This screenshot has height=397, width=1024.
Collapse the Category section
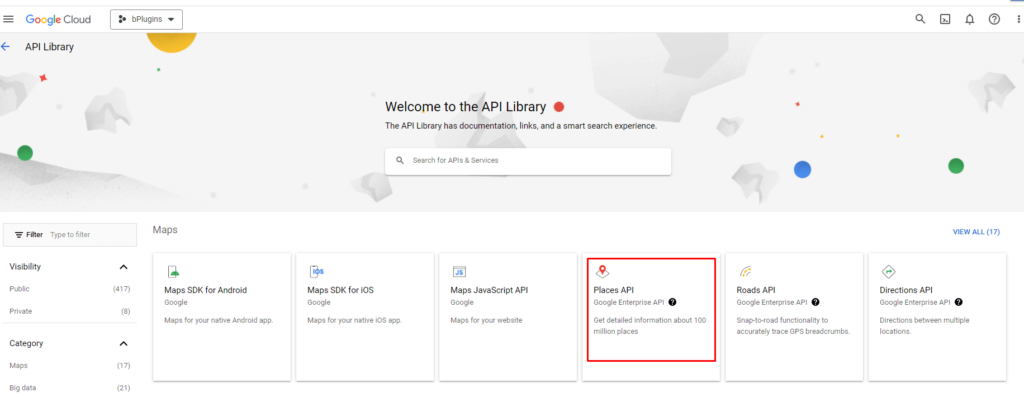pos(123,343)
